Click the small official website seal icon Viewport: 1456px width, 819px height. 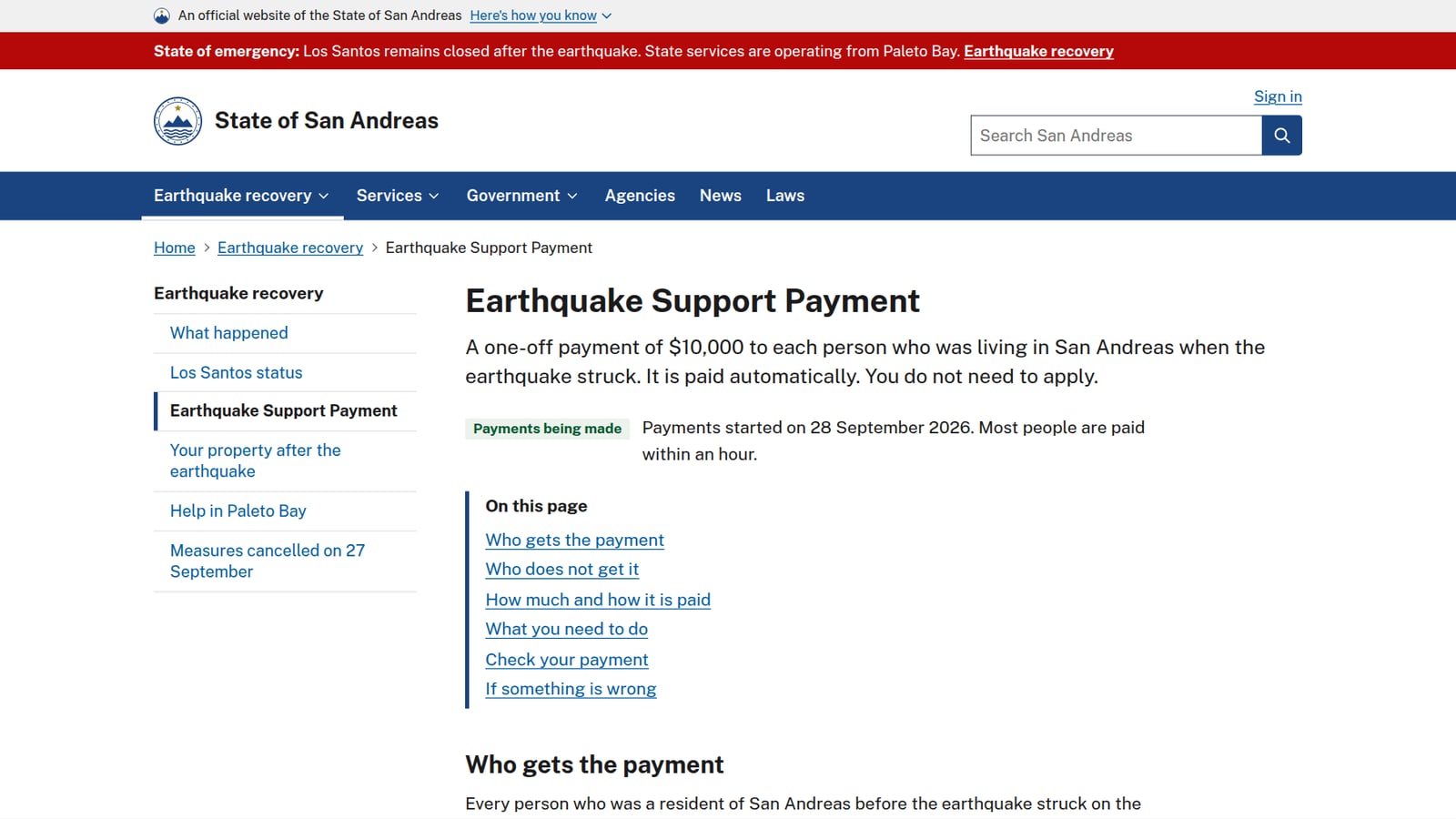click(x=162, y=15)
